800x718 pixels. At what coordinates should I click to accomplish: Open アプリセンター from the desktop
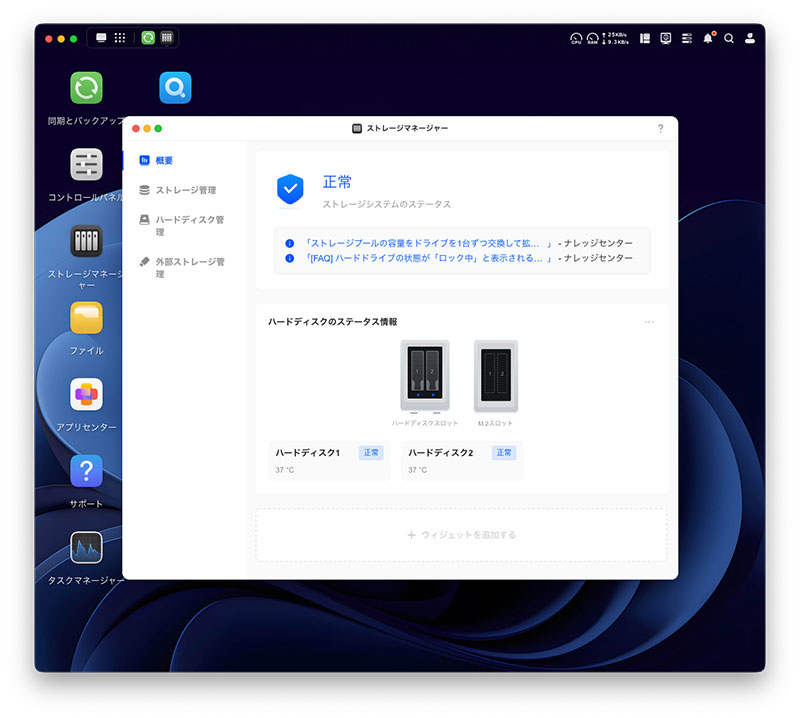pyautogui.click(x=86, y=394)
